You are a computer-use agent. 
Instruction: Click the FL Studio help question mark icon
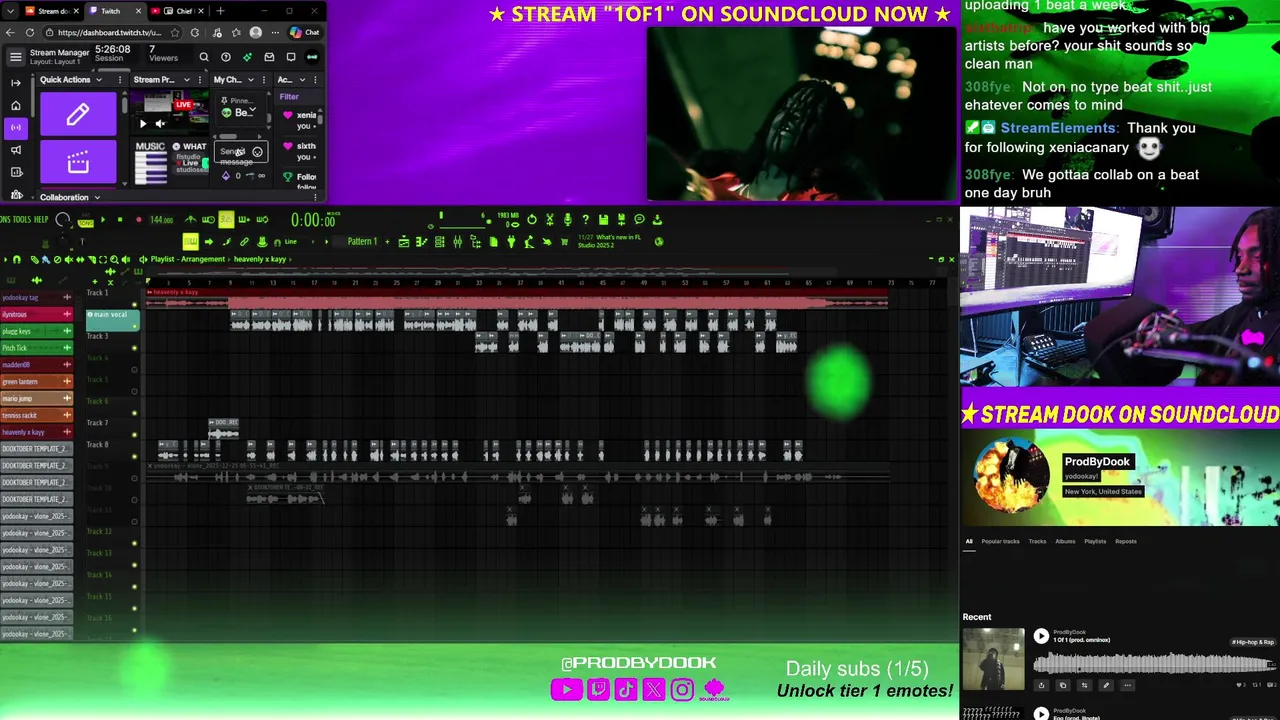(586, 220)
